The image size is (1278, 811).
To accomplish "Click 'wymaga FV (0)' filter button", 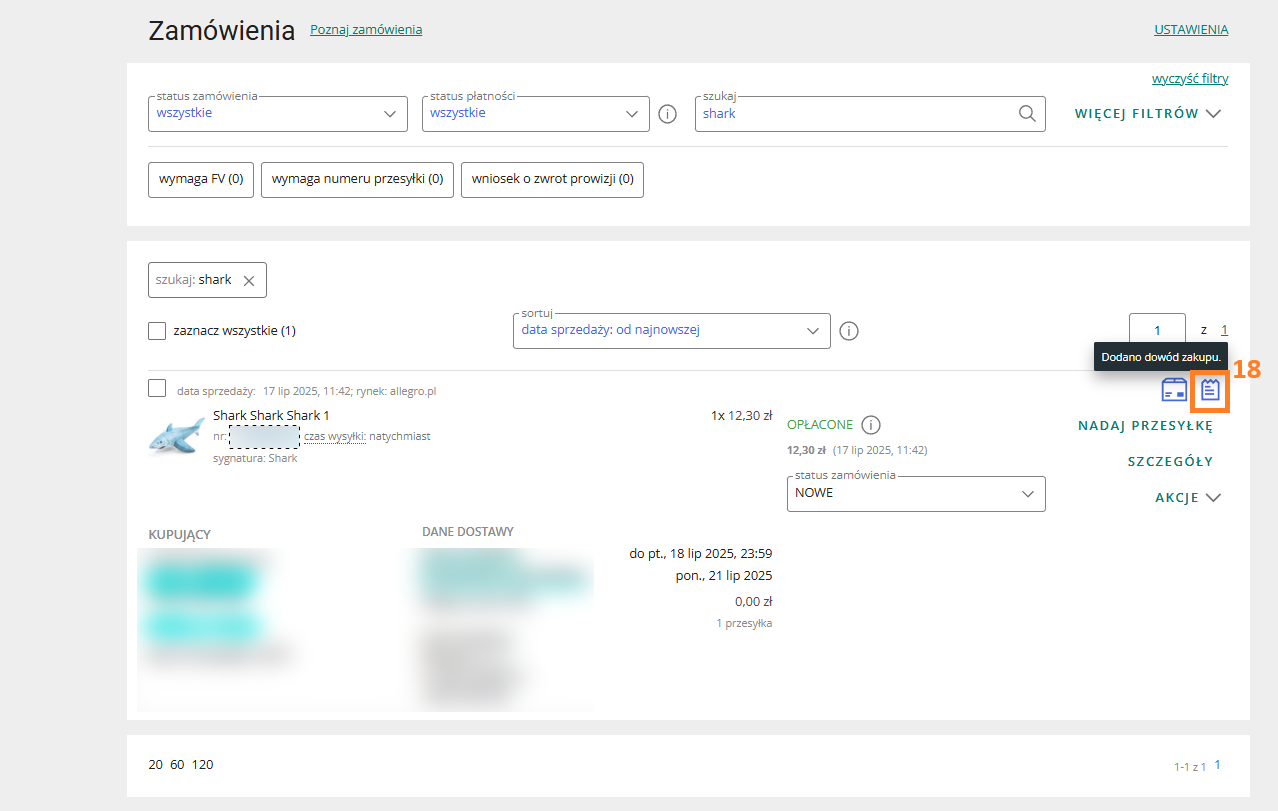I will 201,180.
